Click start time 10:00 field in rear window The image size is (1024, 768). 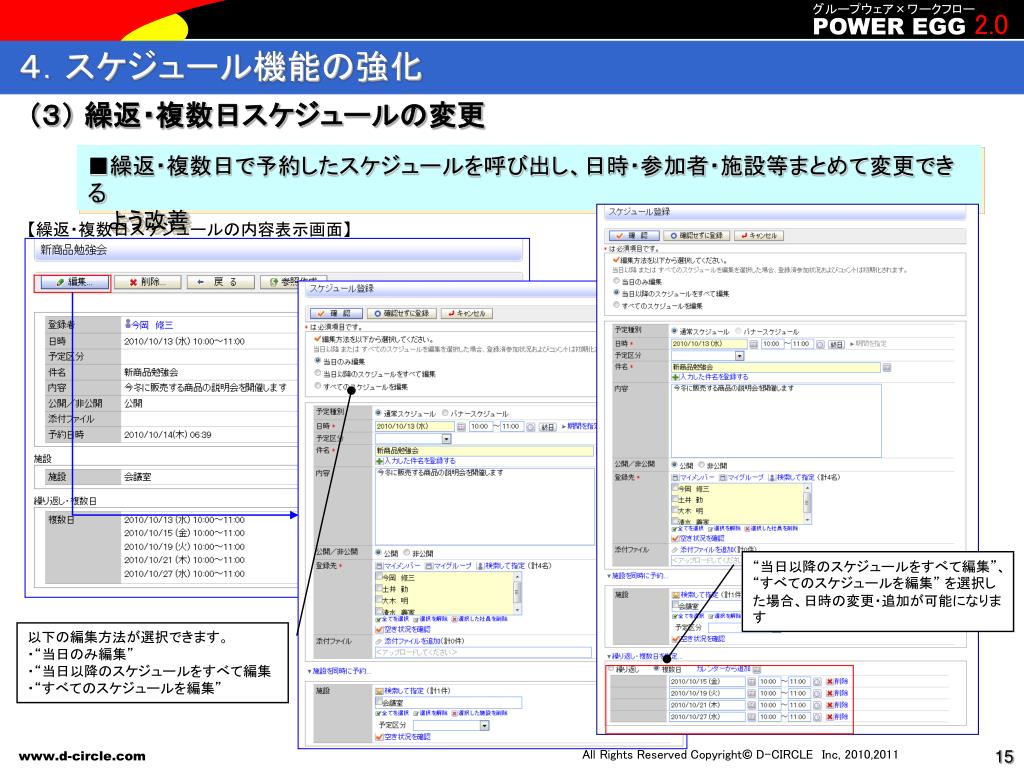(480, 426)
